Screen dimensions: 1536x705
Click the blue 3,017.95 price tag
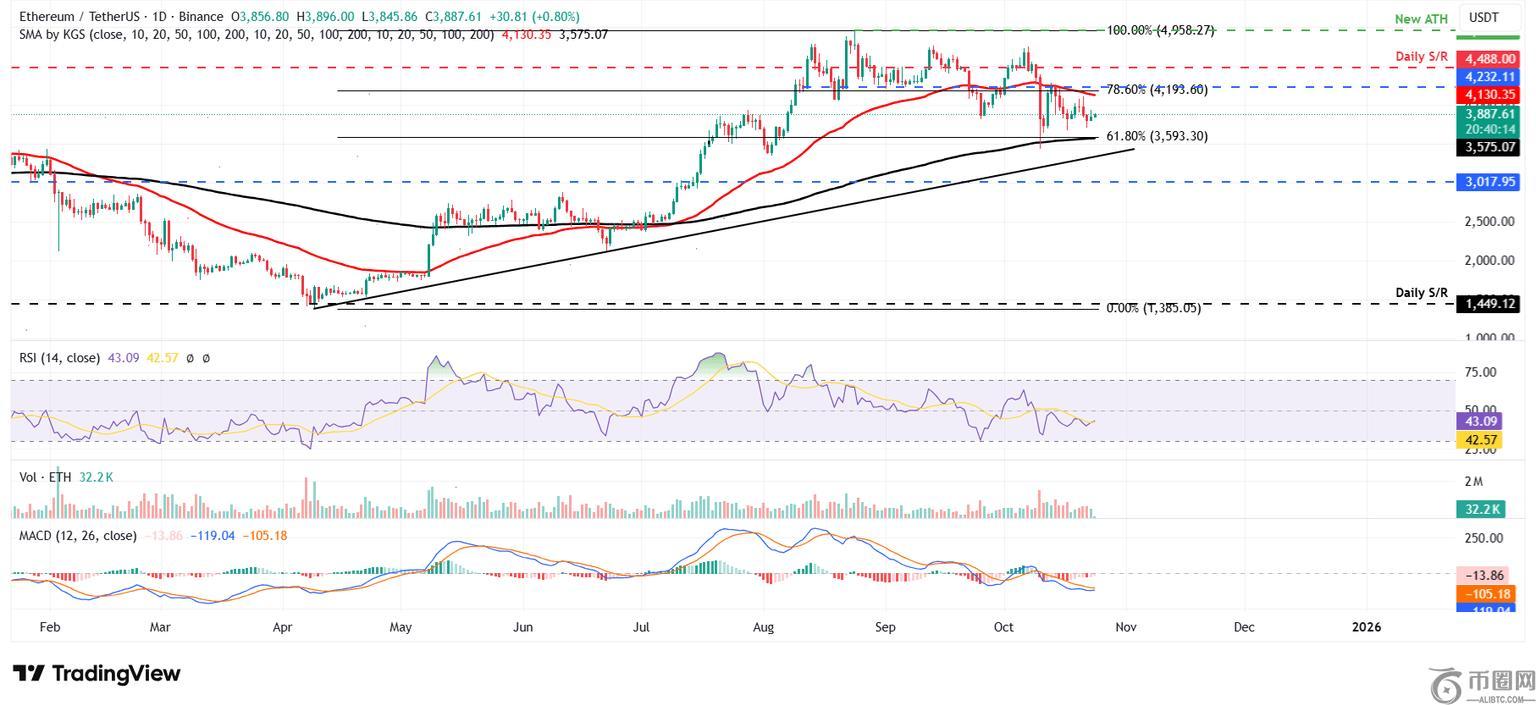1487,182
